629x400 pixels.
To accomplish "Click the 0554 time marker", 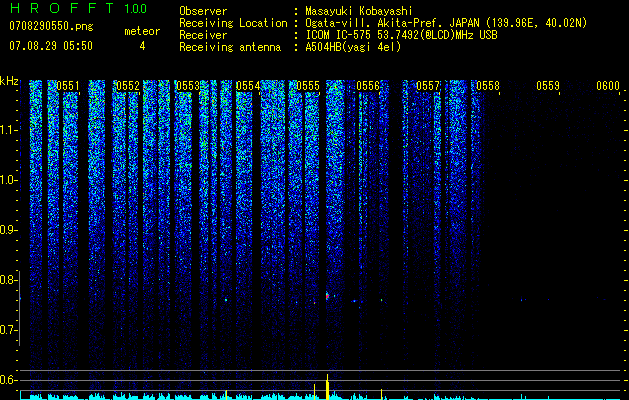I will tap(248, 86).
